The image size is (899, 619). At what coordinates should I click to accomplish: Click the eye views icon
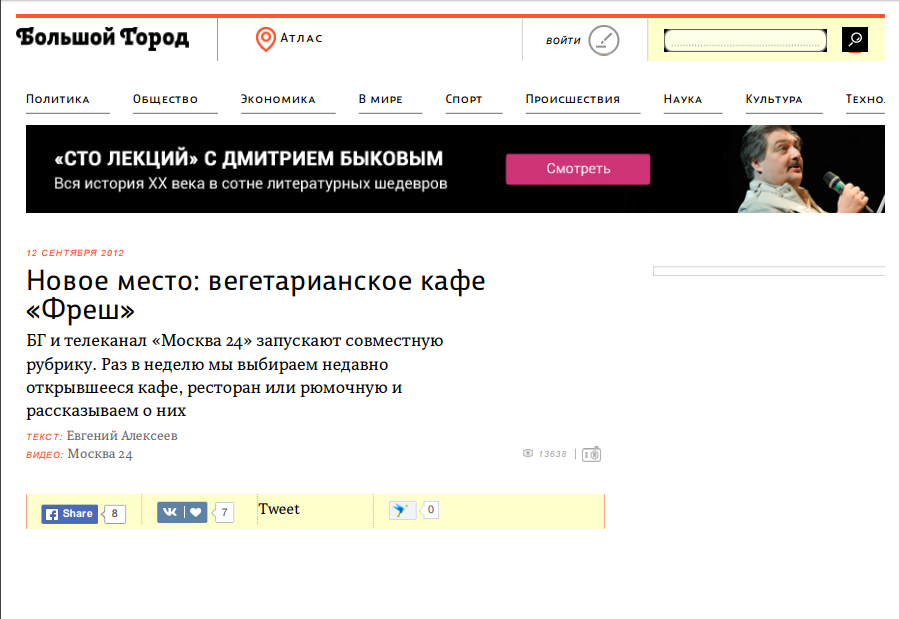pos(528,453)
